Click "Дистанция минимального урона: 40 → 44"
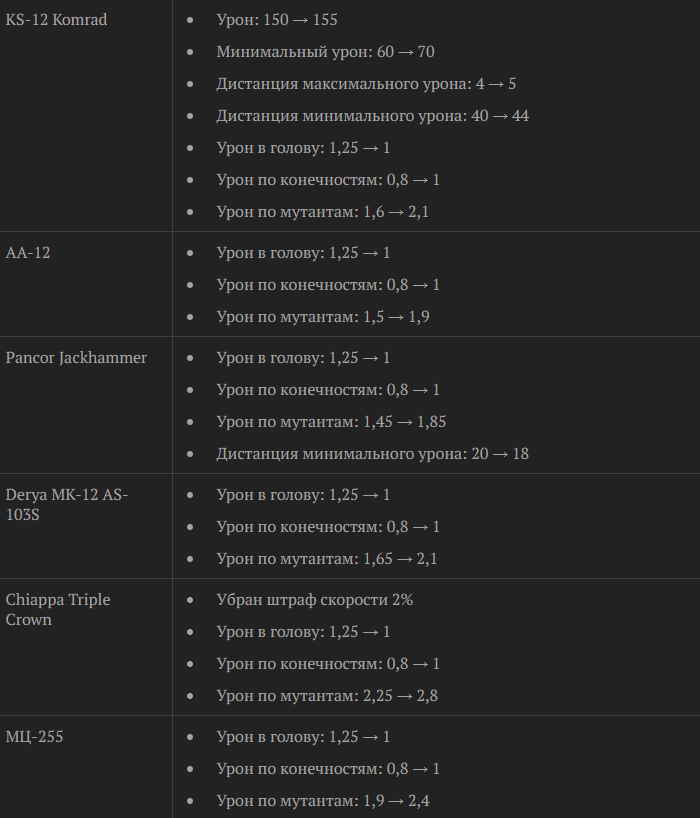 372,116
